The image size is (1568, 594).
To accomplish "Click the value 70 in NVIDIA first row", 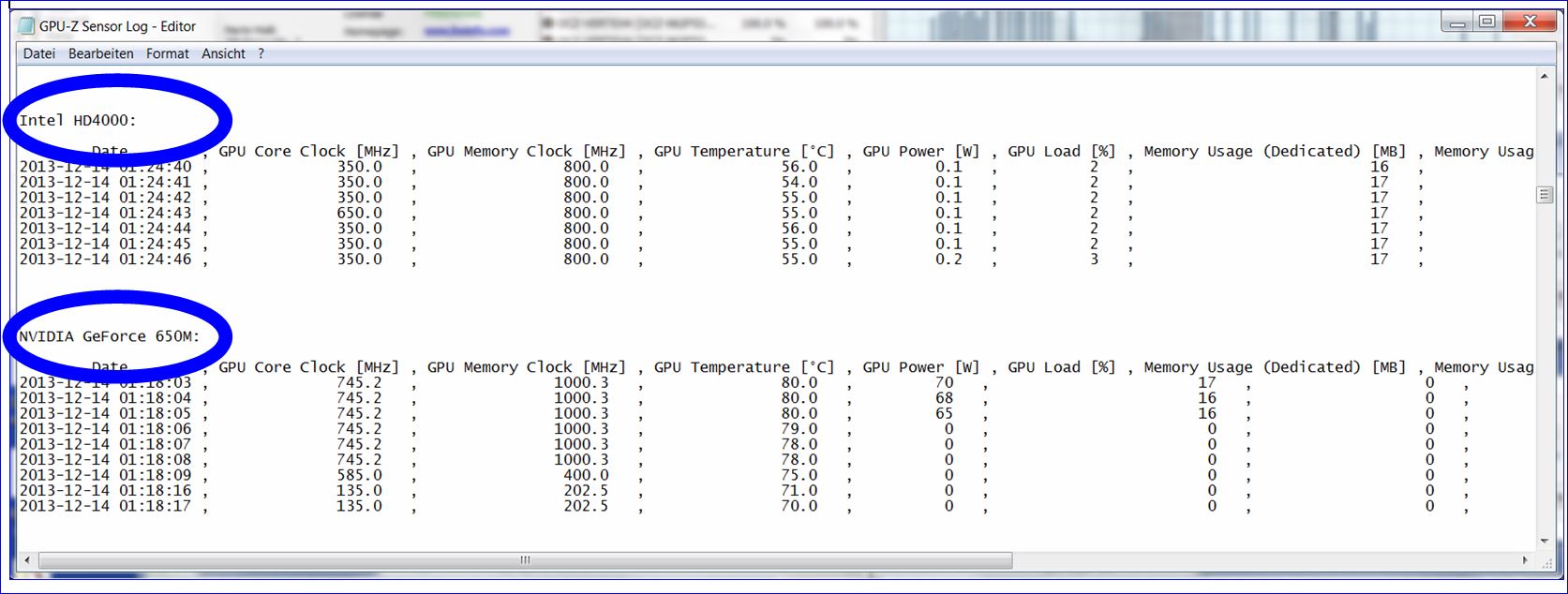I will (944, 382).
